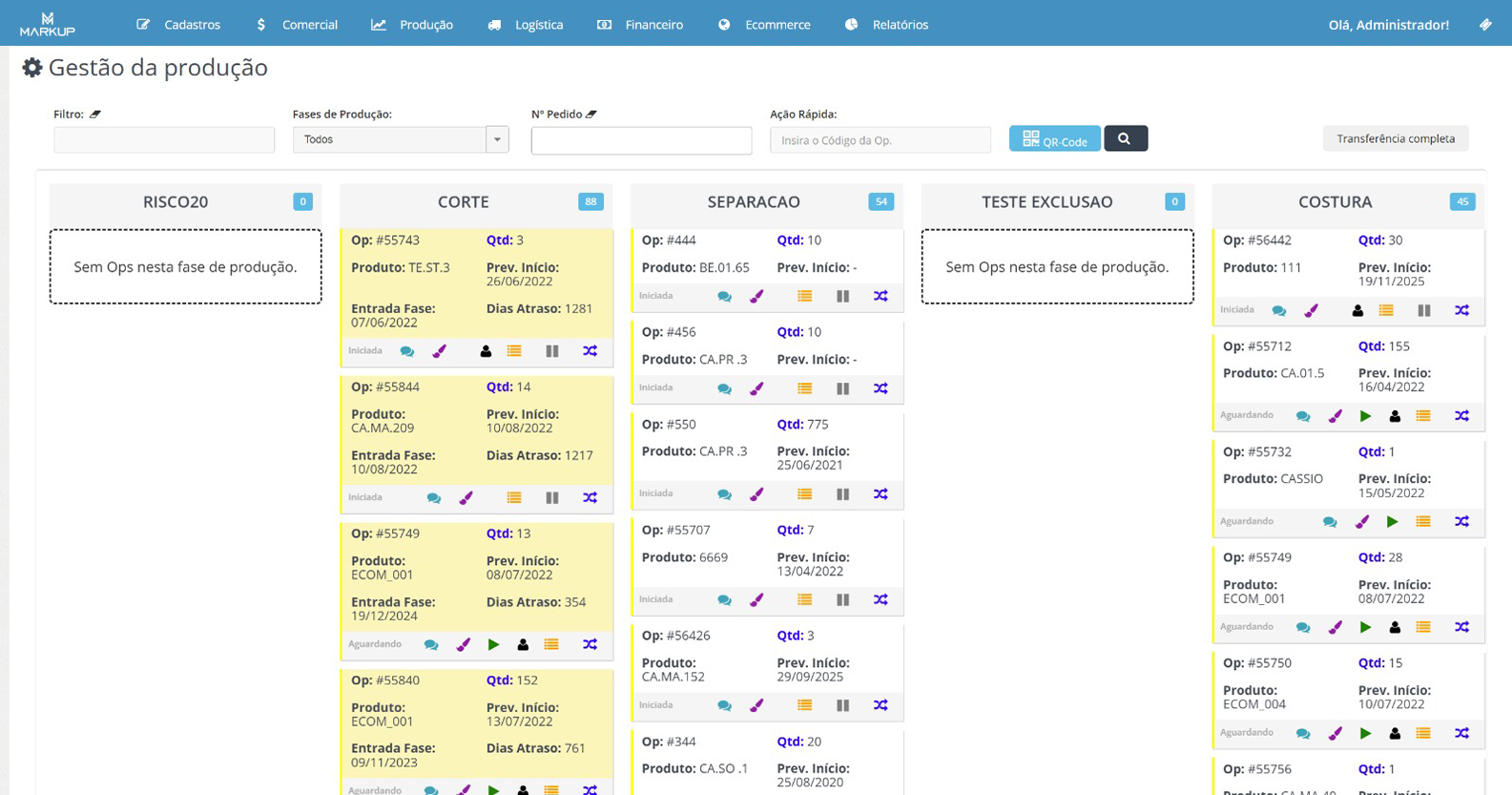
Task: Open Fases de Produção dropdown
Action: 401,139
